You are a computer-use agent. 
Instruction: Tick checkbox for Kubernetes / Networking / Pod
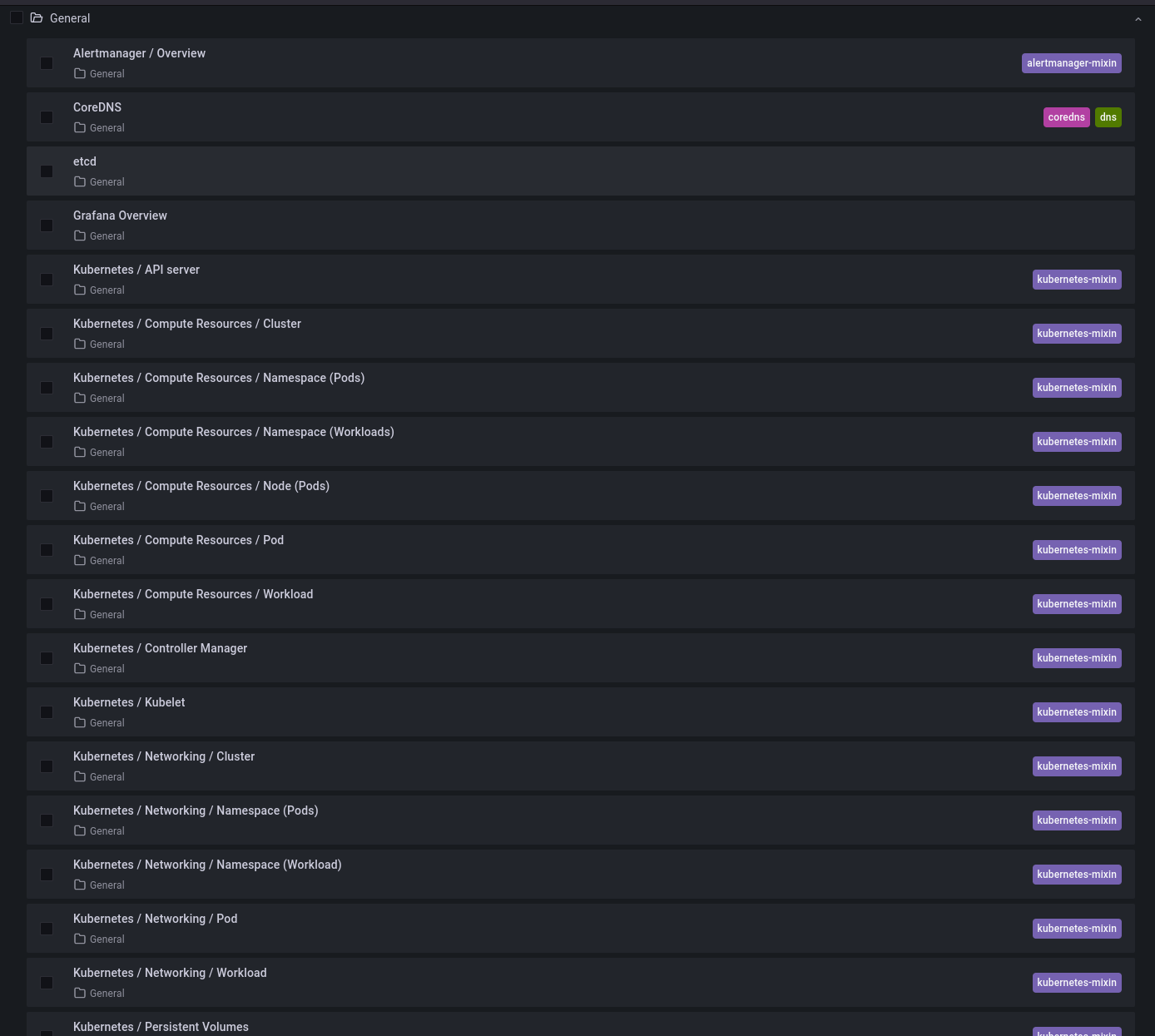tap(47, 929)
